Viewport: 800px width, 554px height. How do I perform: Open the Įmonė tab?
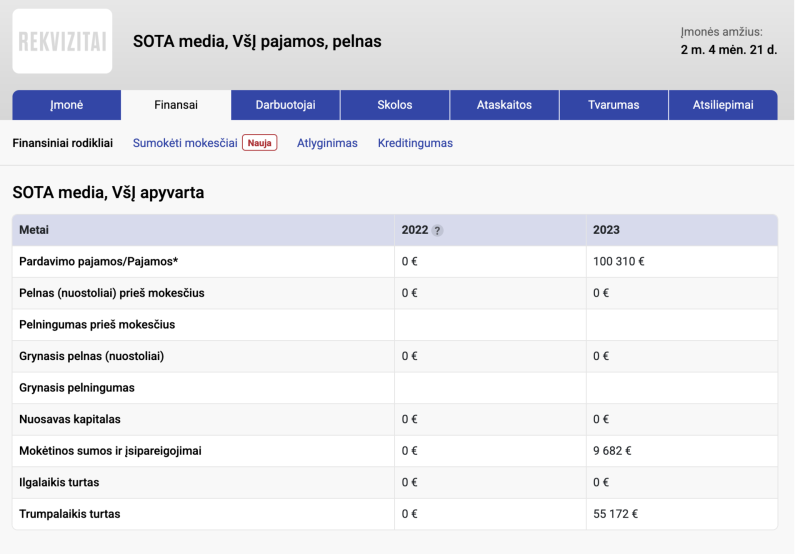[x=66, y=105]
